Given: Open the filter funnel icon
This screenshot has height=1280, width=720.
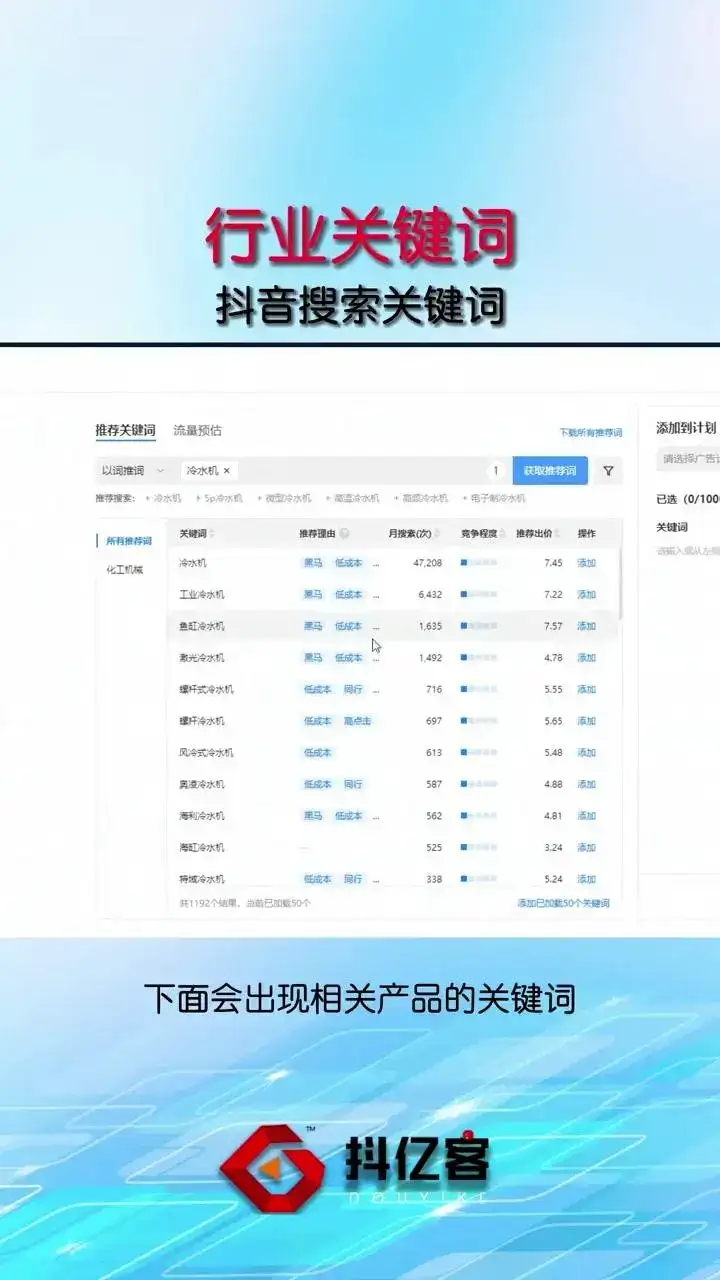Looking at the screenshot, I should [x=607, y=470].
